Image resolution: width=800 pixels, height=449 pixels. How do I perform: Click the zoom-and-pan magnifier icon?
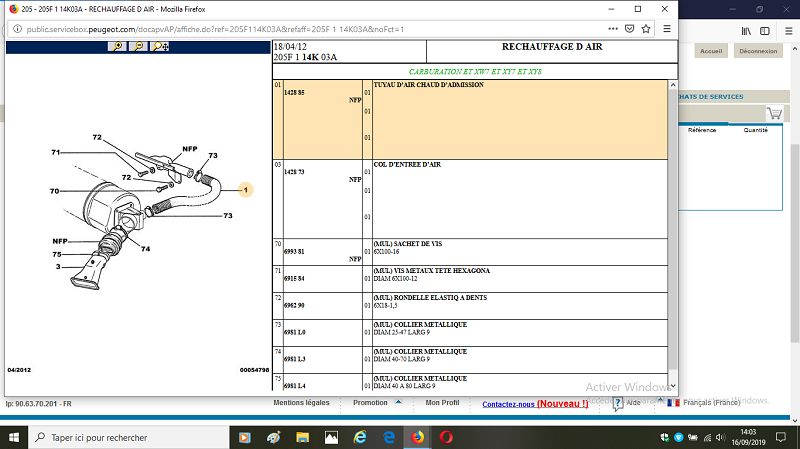point(160,46)
